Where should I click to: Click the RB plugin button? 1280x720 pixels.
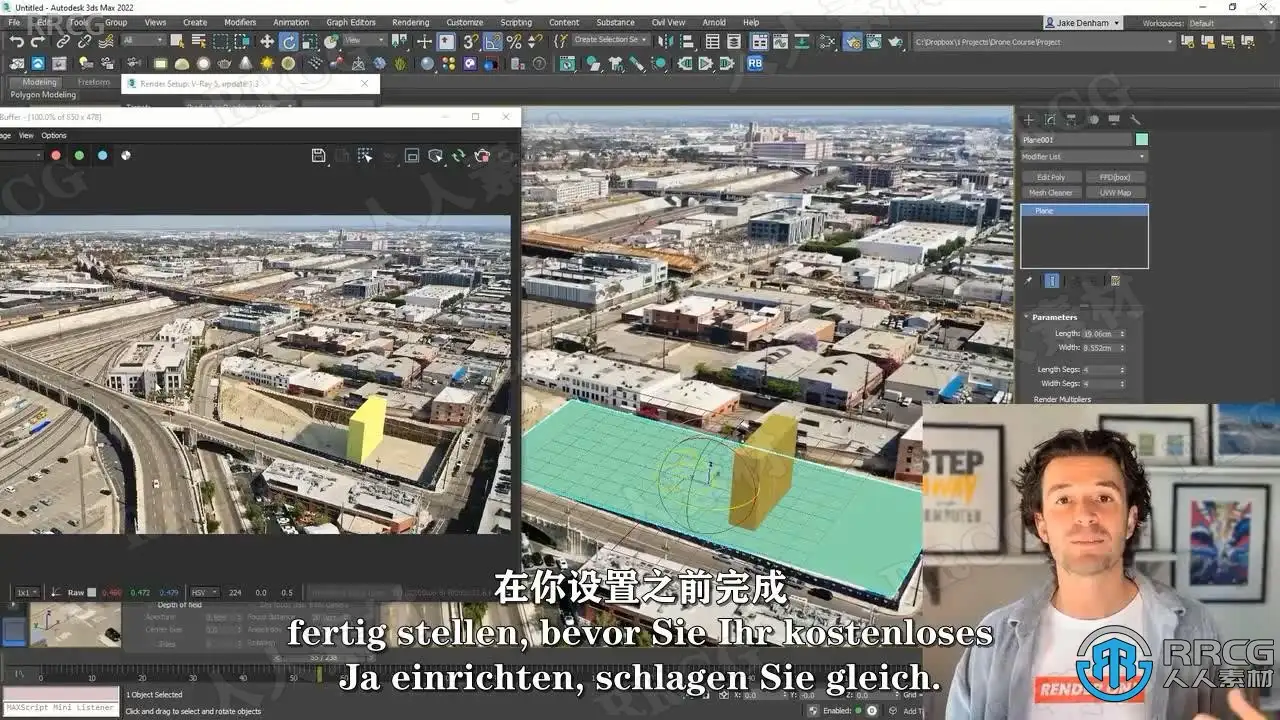pyautogui.click(x=755, y=63)
